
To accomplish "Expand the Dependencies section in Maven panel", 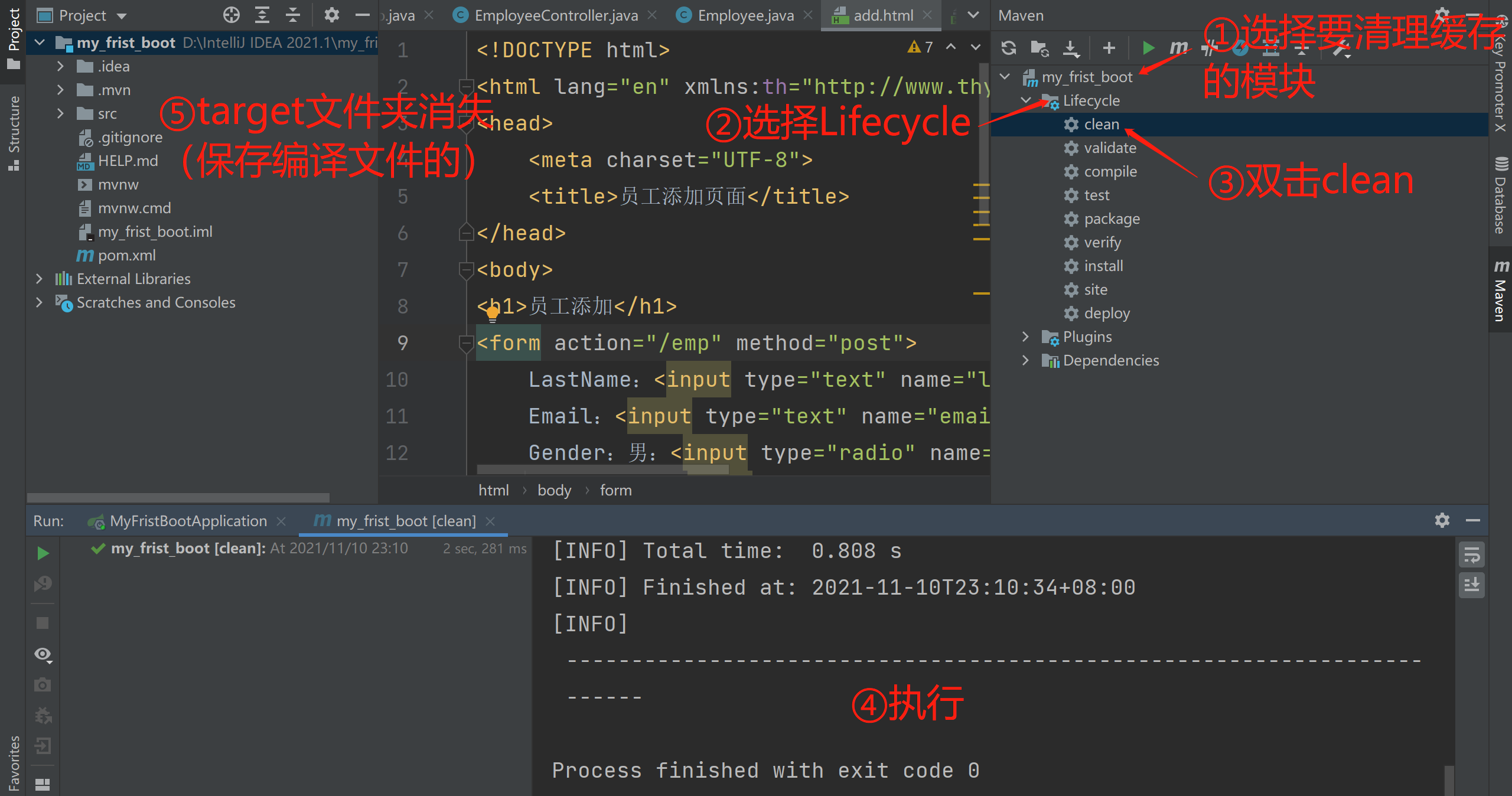I will coord(1031,359).
